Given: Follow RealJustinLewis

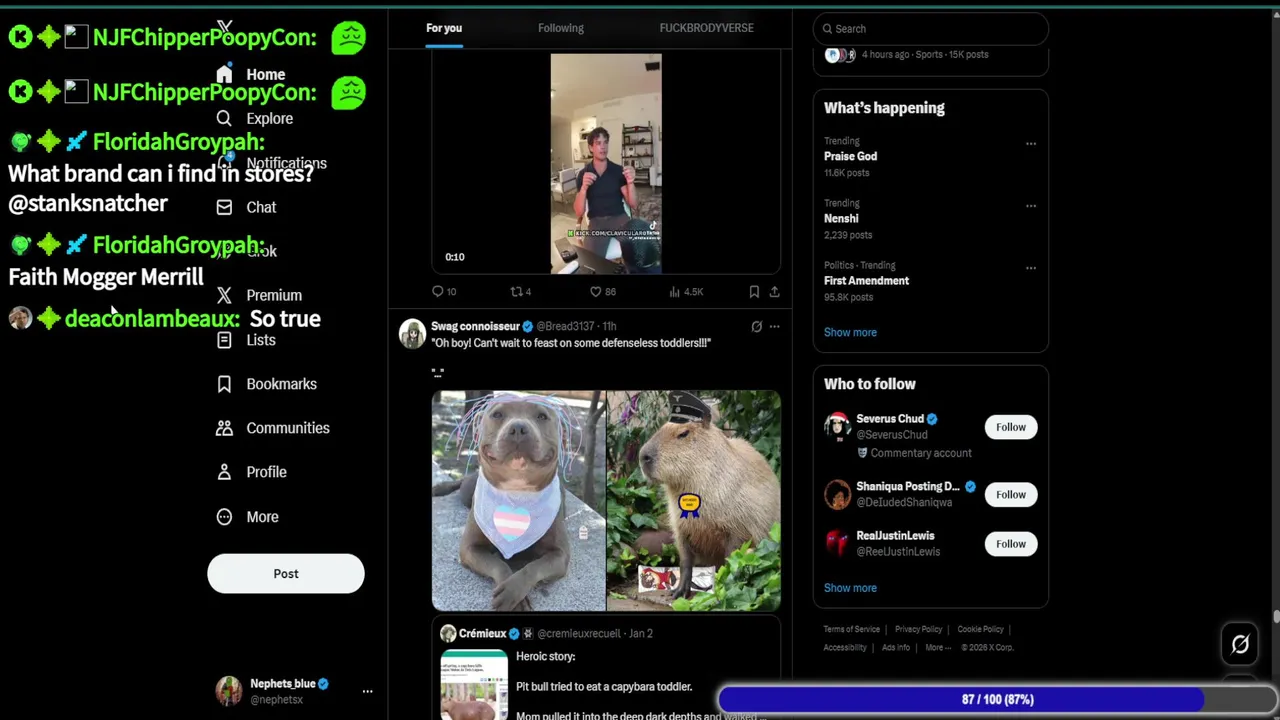Looking at the screenshot, I should [x=1011, y=544].
